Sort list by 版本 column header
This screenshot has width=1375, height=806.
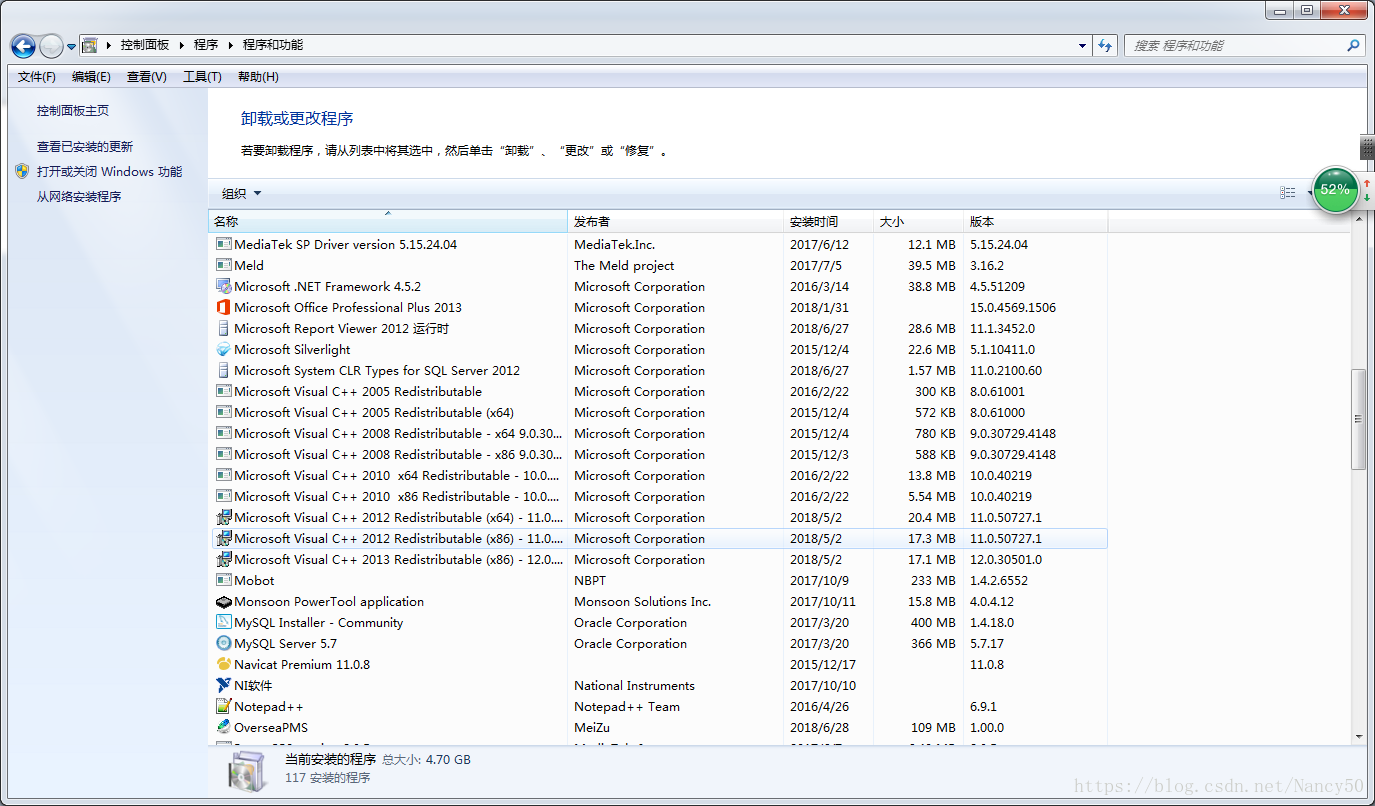pyautogui.click(x=1036, y=222)
